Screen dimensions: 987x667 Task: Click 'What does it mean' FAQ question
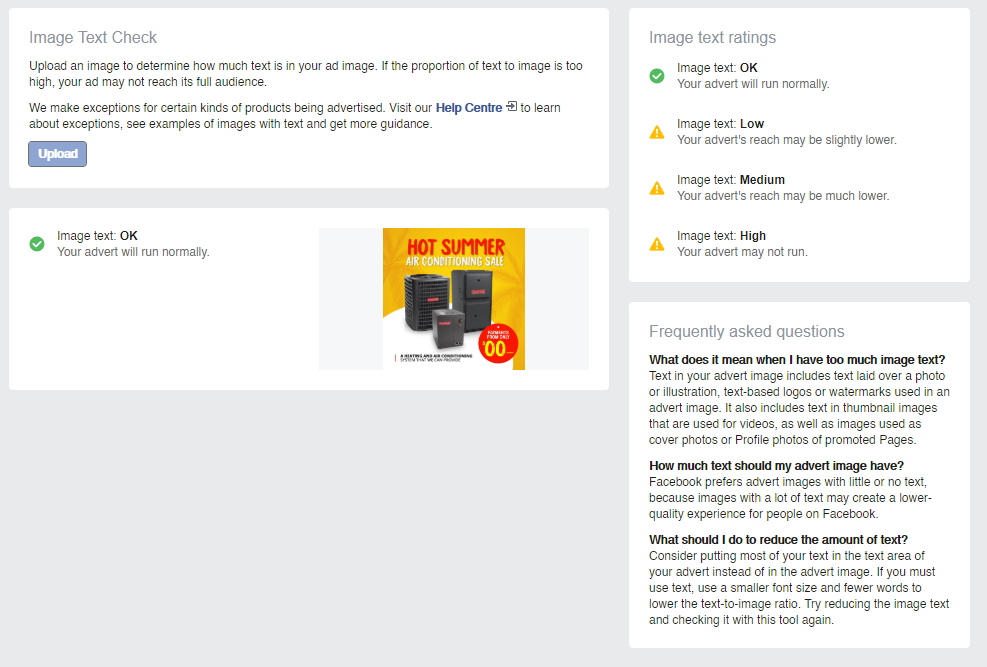(x=797, y=360)
